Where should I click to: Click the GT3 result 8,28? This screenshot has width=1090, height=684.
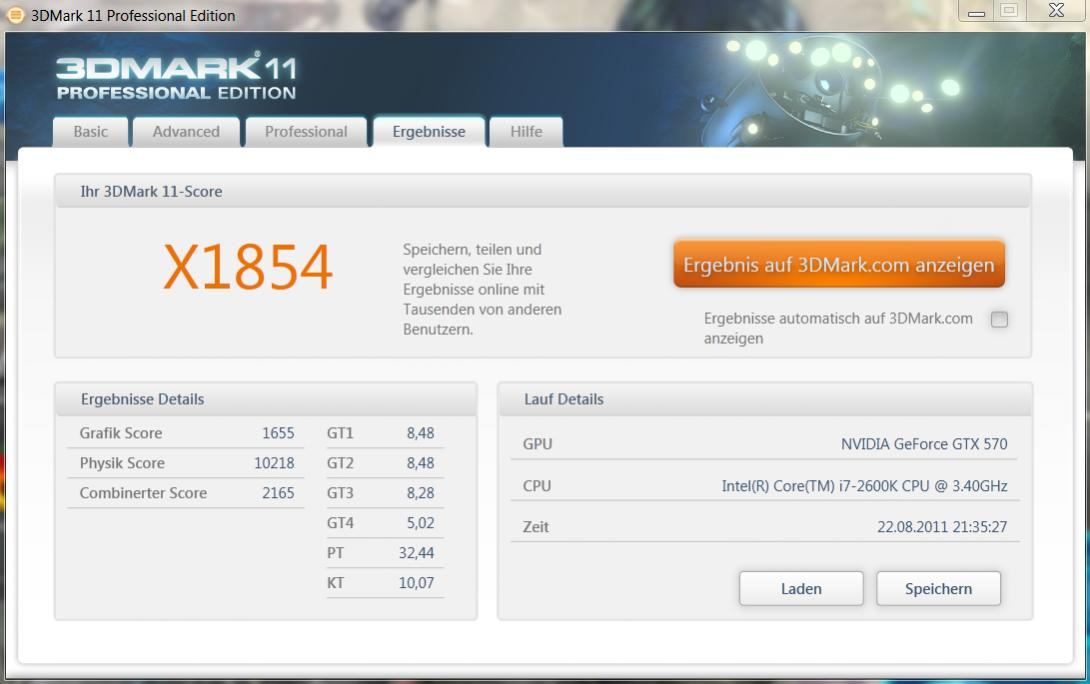click(x=421, y=493)
